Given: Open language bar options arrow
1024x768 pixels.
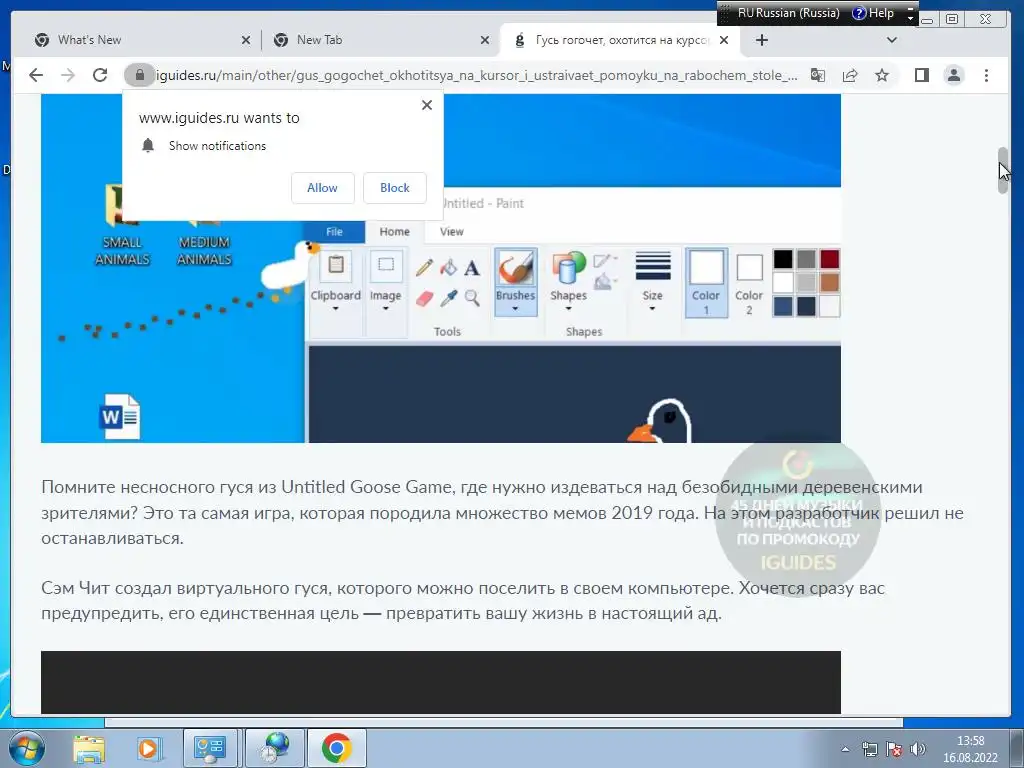Looking at the screenshot, I should click(910, 18).
